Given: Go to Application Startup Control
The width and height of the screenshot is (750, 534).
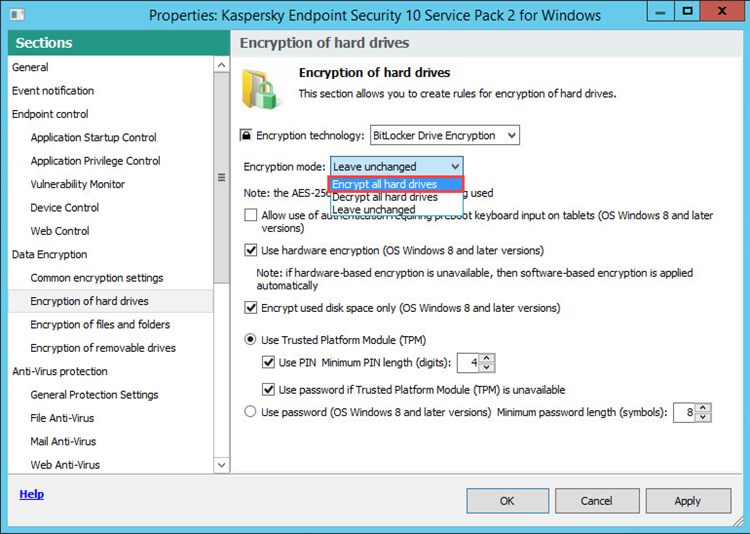Looking at the screenshot, I should tap(110, 137).
